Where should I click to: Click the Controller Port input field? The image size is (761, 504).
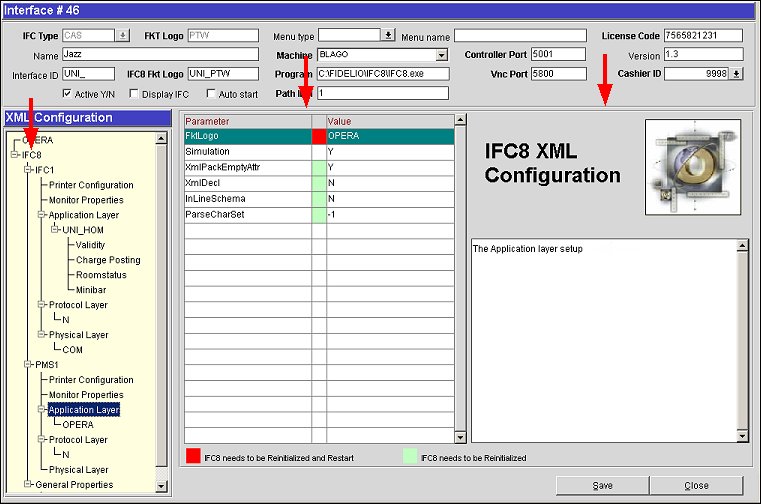pyautogui.click(x=563, y=55)
